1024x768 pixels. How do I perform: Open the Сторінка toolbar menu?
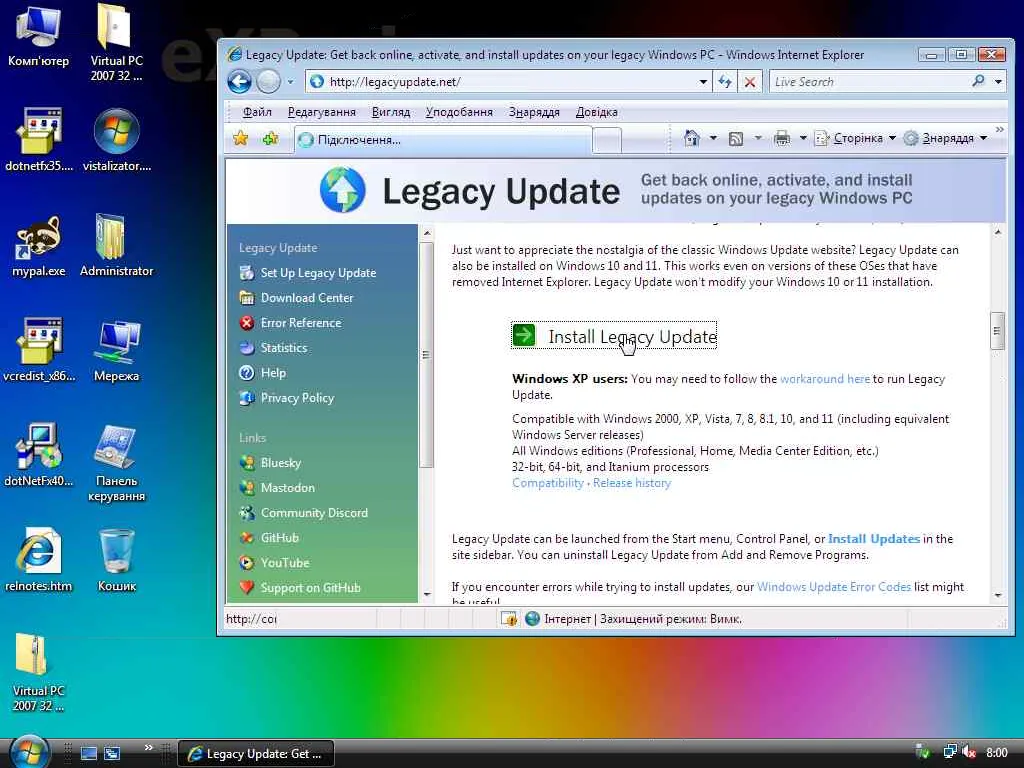click(x=855, y=138)
